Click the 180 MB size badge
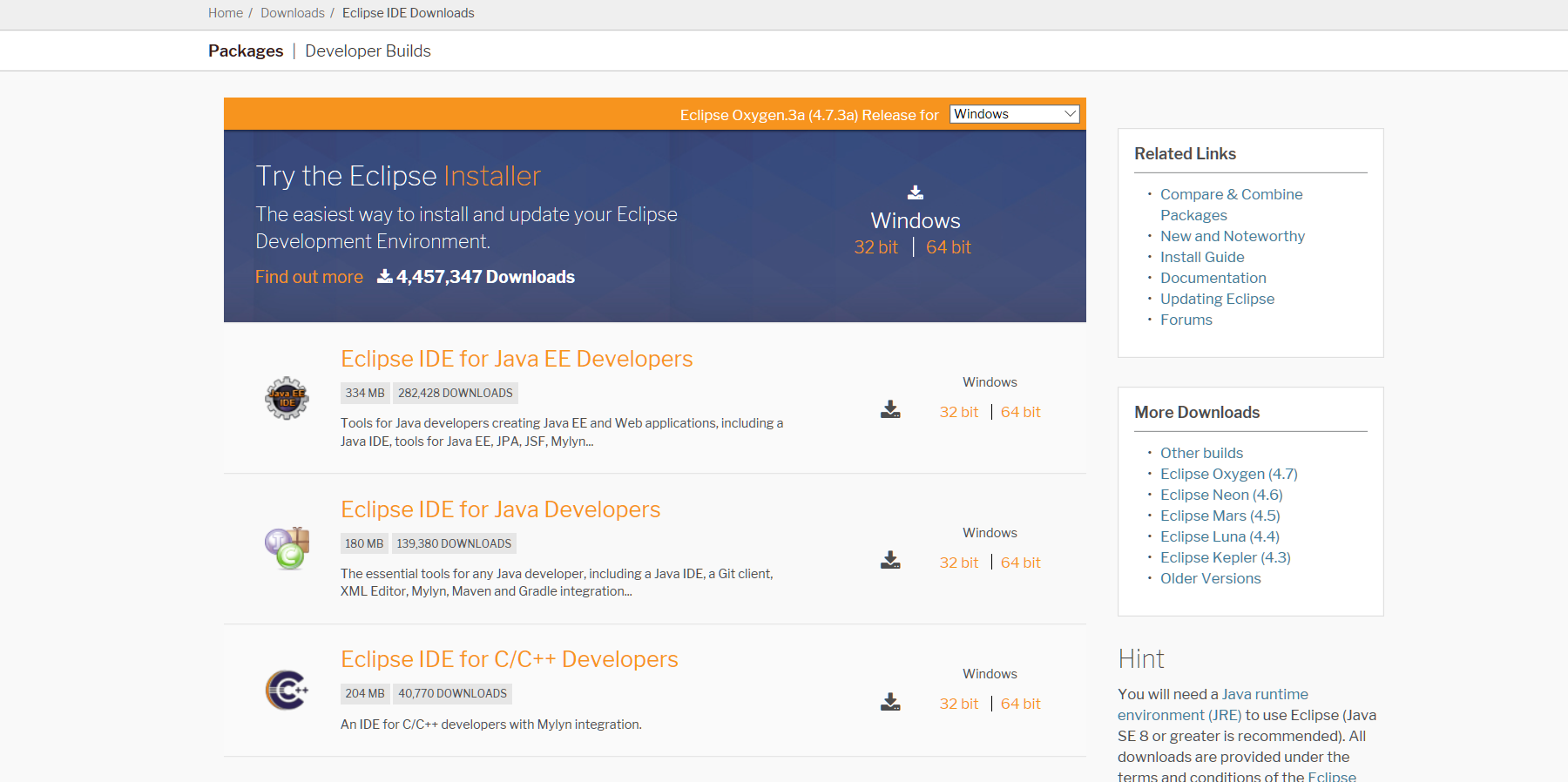Viewport: 1568px width, 782px height. coord(364,543)
